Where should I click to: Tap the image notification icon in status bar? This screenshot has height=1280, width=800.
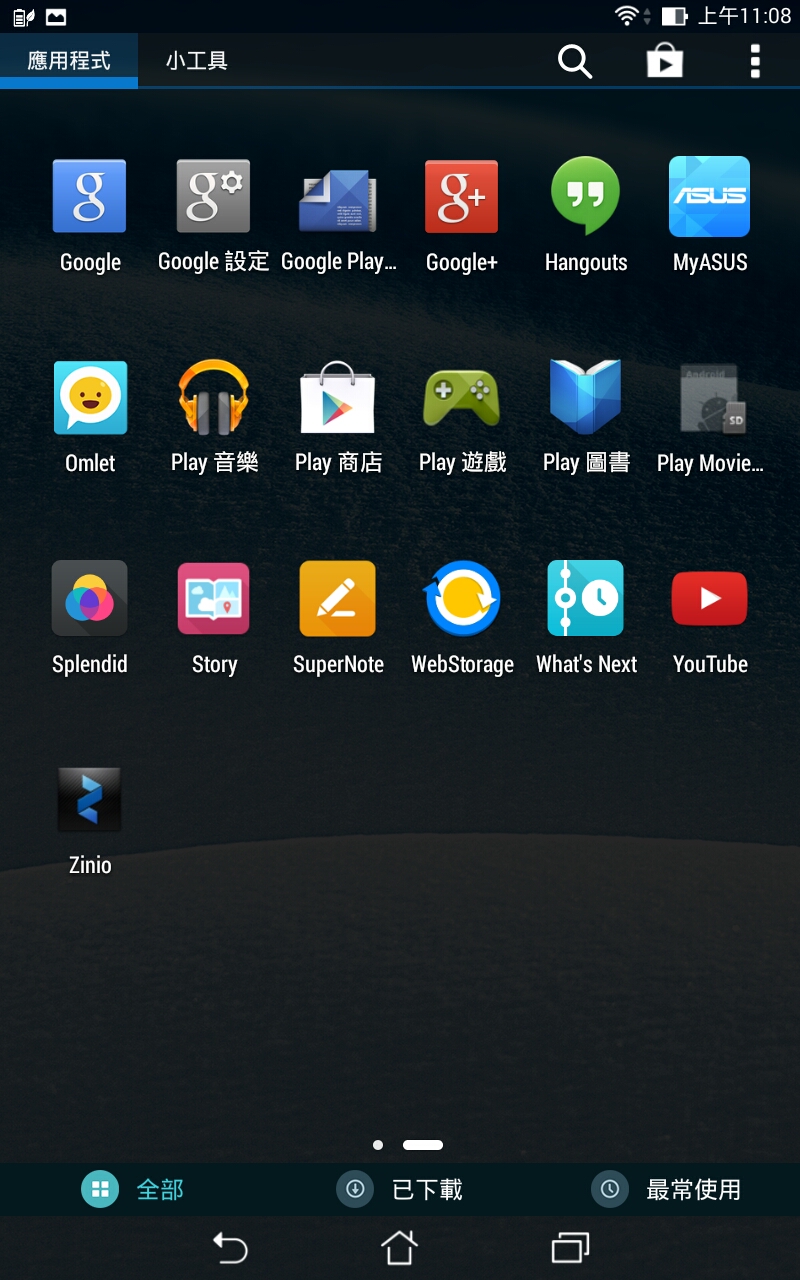point(57,16)
